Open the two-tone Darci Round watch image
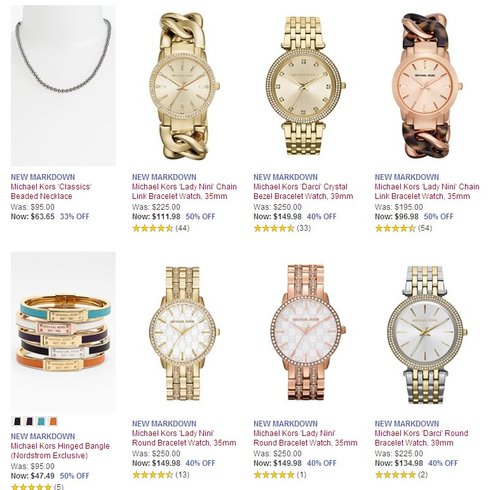The image size is (500, 490). tap(427, 334)
